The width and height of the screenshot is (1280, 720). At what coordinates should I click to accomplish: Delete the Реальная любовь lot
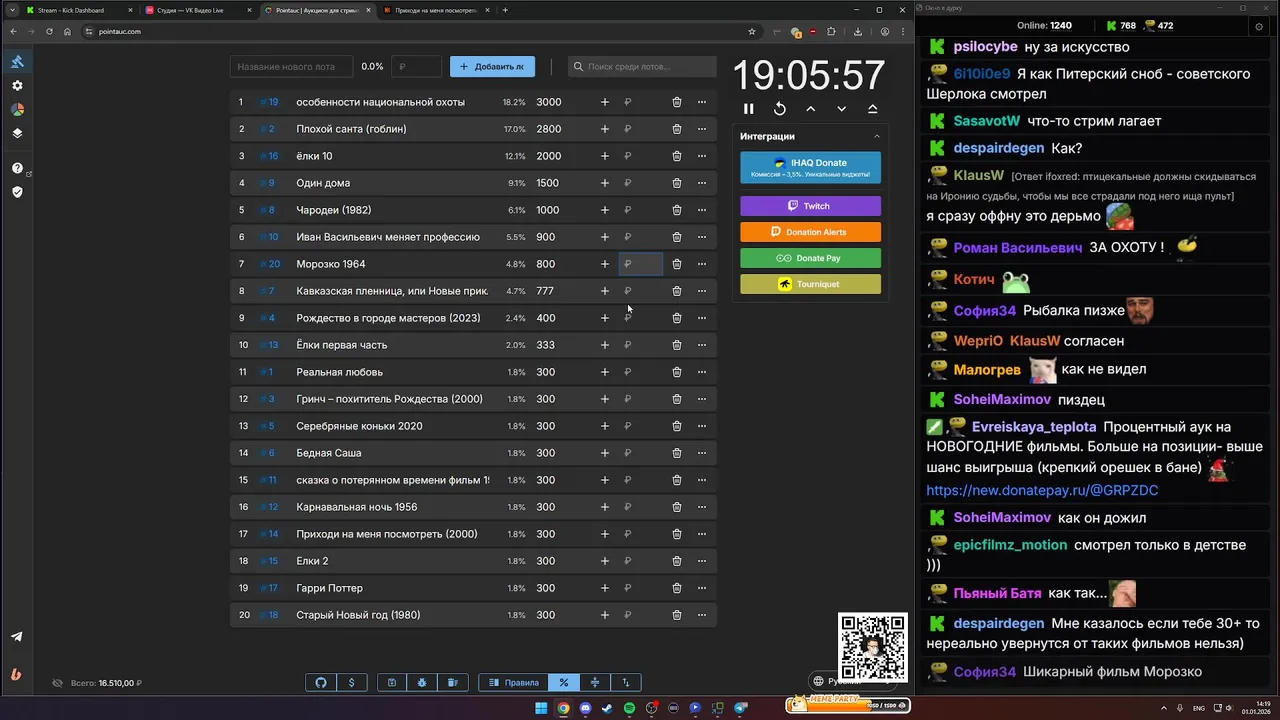click(677, 372)
